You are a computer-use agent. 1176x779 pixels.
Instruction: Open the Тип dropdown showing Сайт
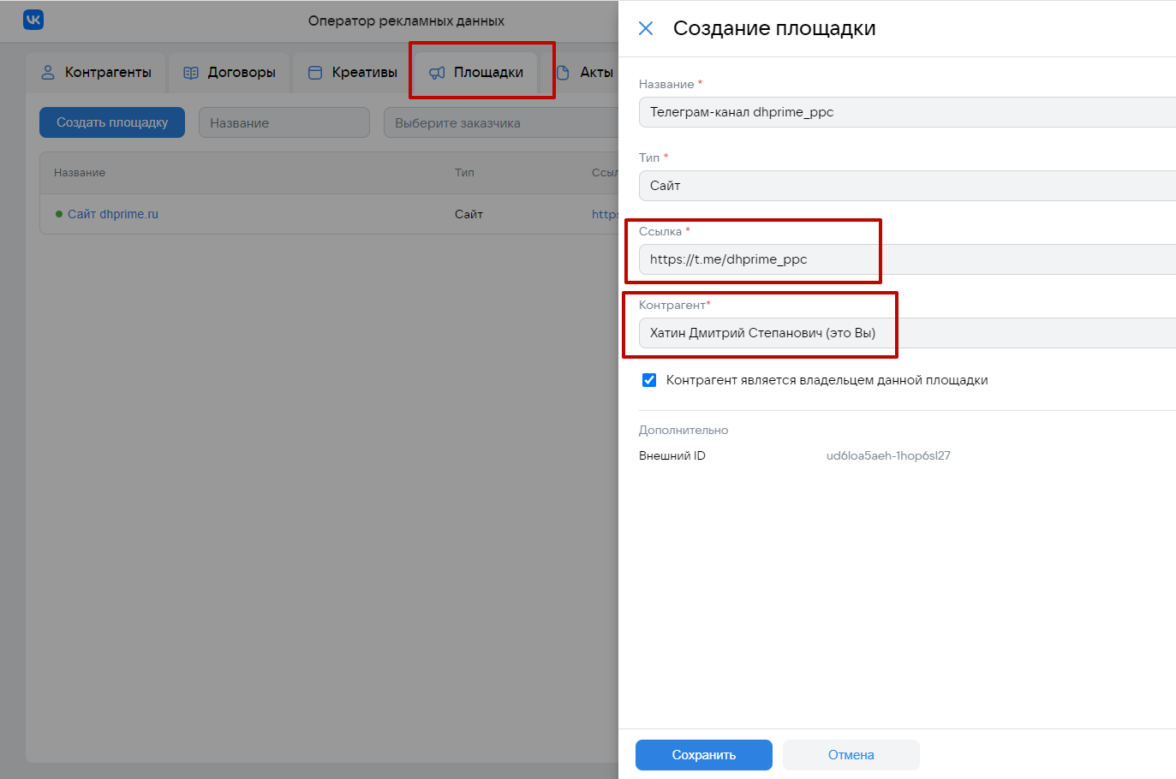[x=905, y=186]
